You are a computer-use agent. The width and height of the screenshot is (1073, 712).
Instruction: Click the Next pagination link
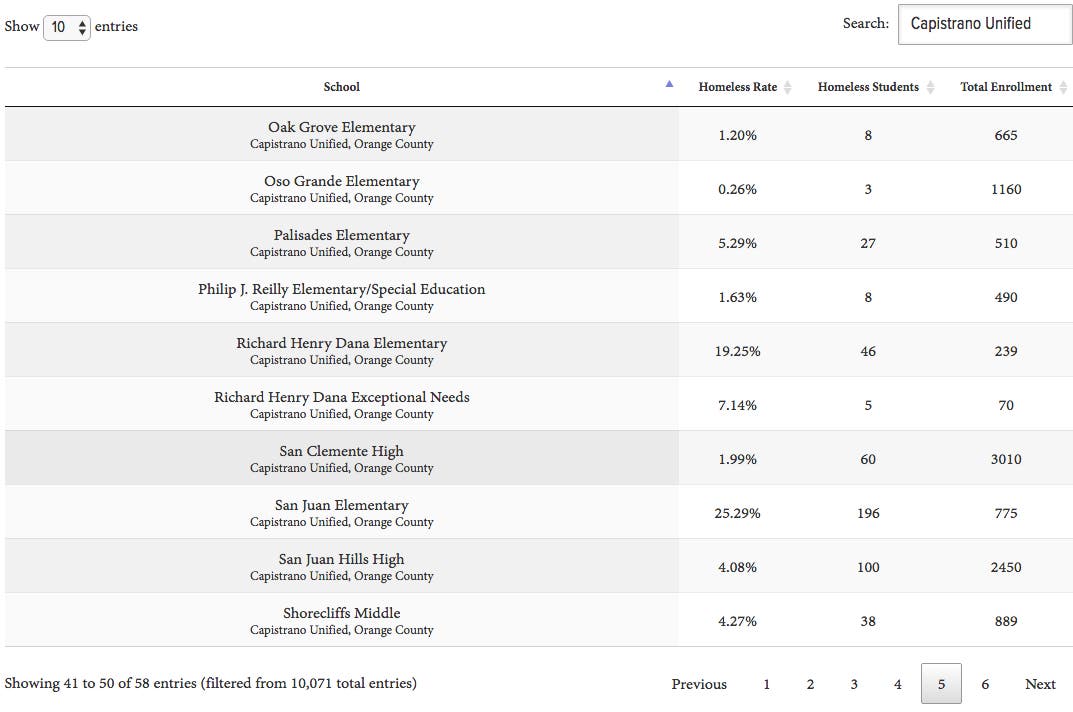pyautogui.click(x=1040, y=684)
